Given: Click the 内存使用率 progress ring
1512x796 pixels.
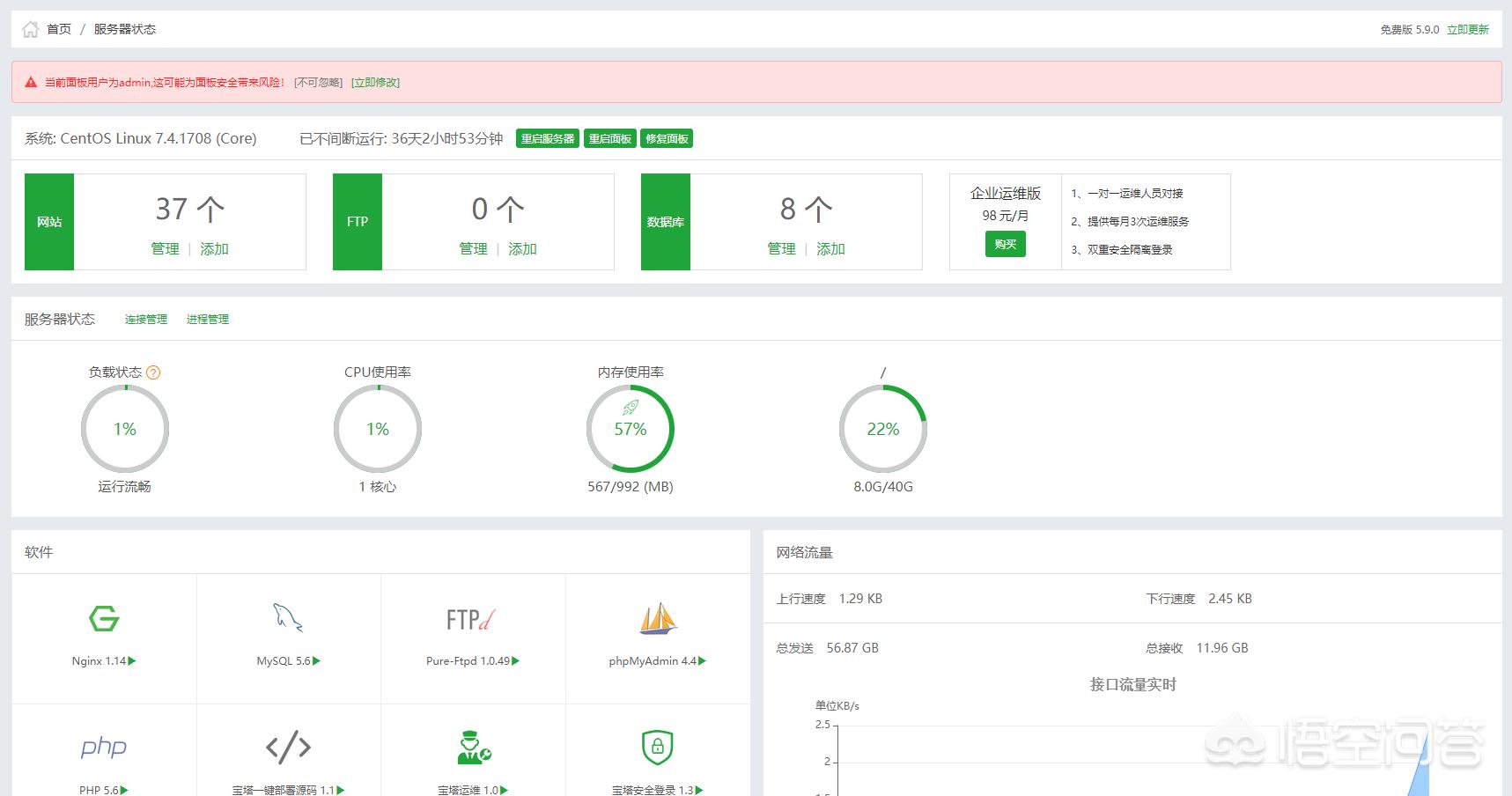Looking at the screenshot, I should [x=631, y=429].
